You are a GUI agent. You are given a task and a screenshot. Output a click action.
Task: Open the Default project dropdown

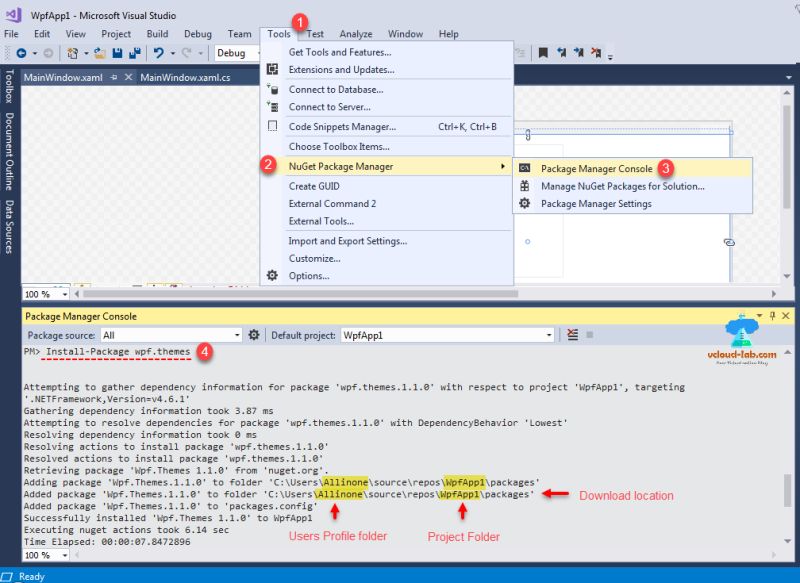pos(549,335)
